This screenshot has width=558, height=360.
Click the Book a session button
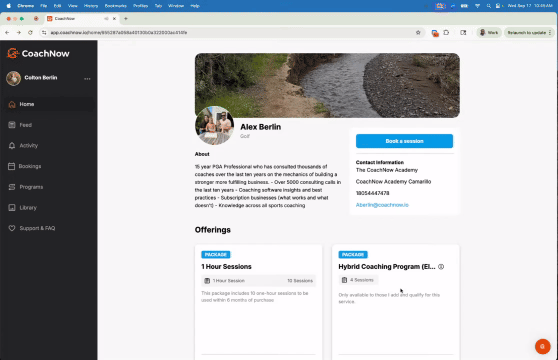[x=404, y=141]
